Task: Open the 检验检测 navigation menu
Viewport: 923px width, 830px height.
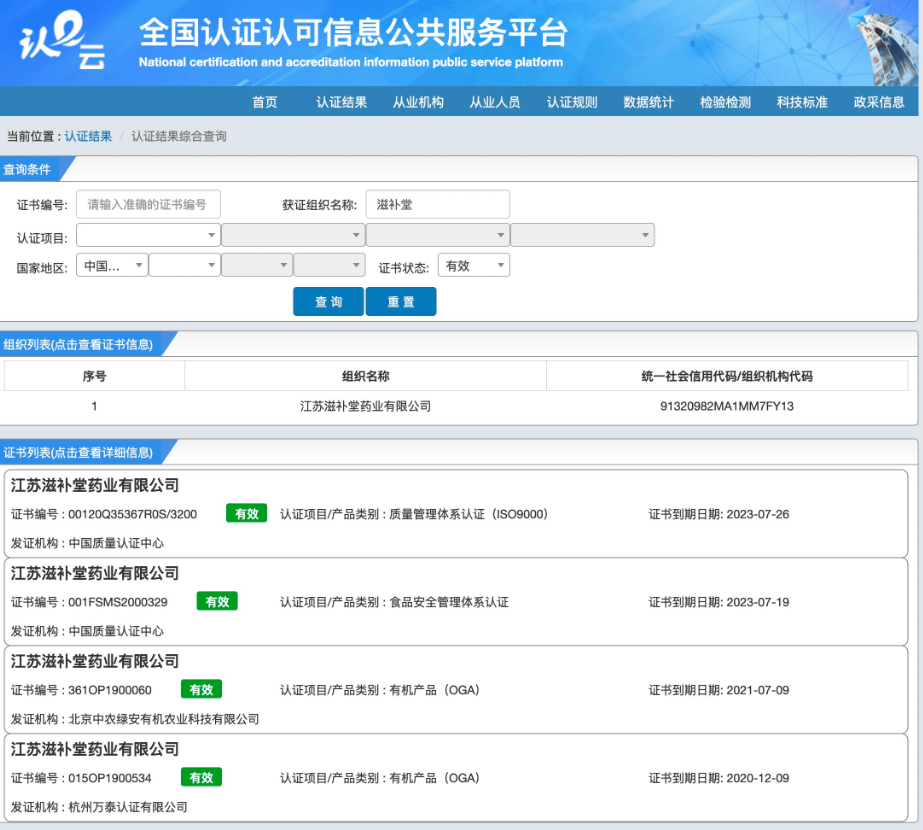Action: coord(725,102)
